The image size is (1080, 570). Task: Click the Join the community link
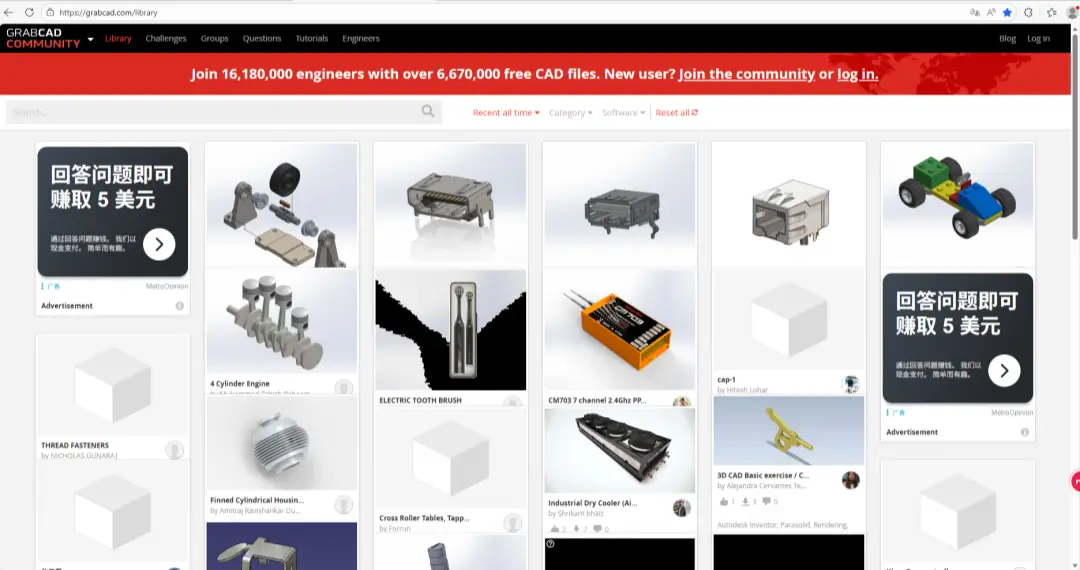point(746,74)
